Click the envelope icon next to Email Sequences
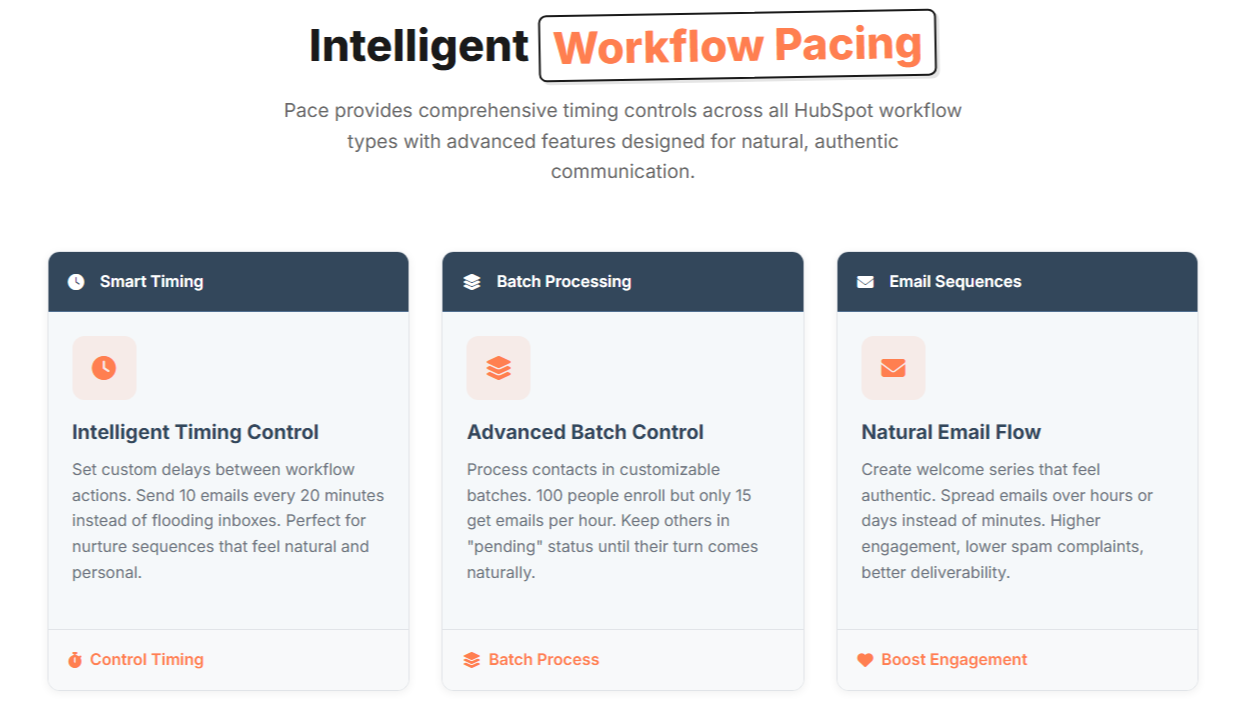Viewport: 1251px width, 703px height. click(865, 281)
